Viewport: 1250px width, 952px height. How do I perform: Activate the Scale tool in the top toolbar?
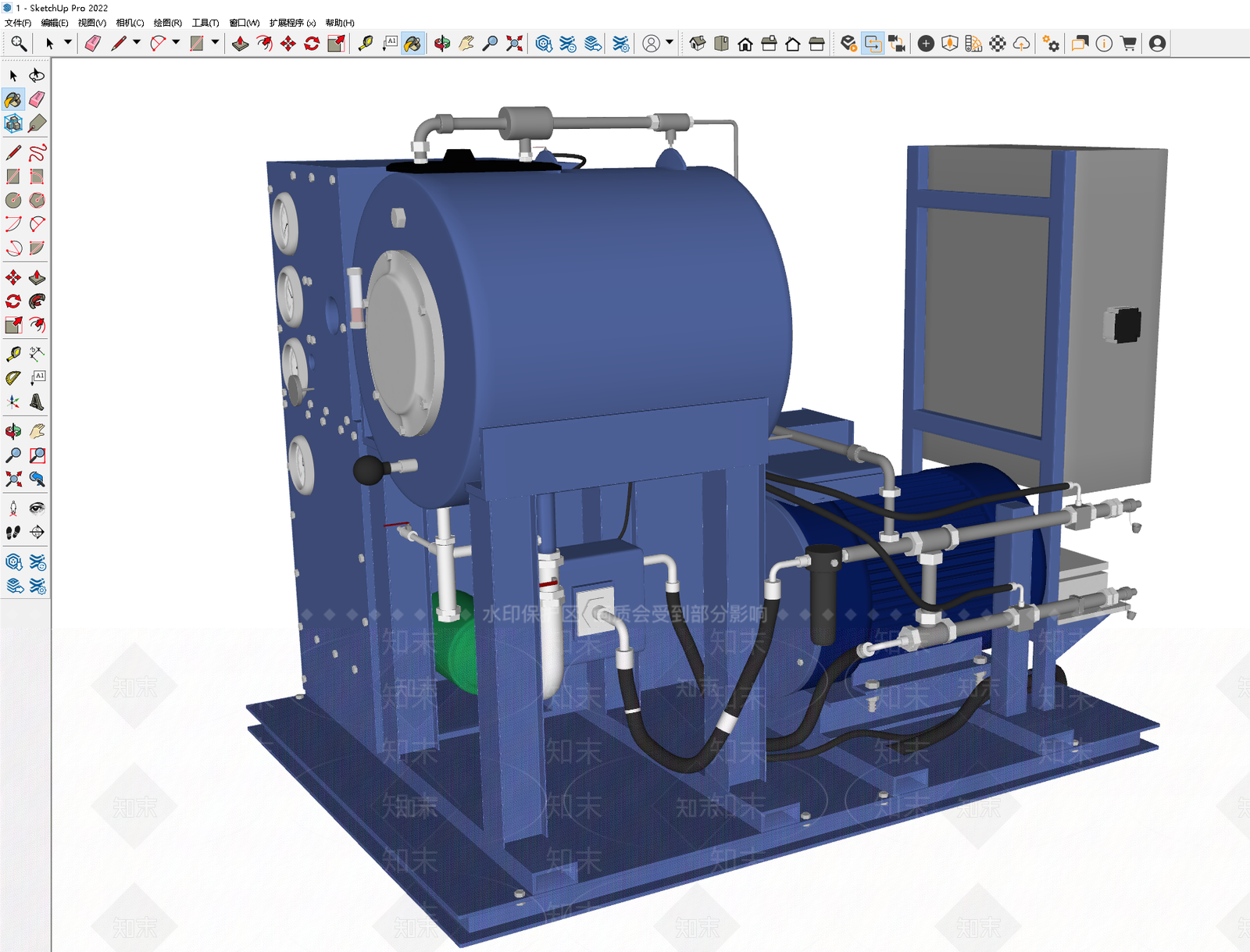tap(336, 44)
